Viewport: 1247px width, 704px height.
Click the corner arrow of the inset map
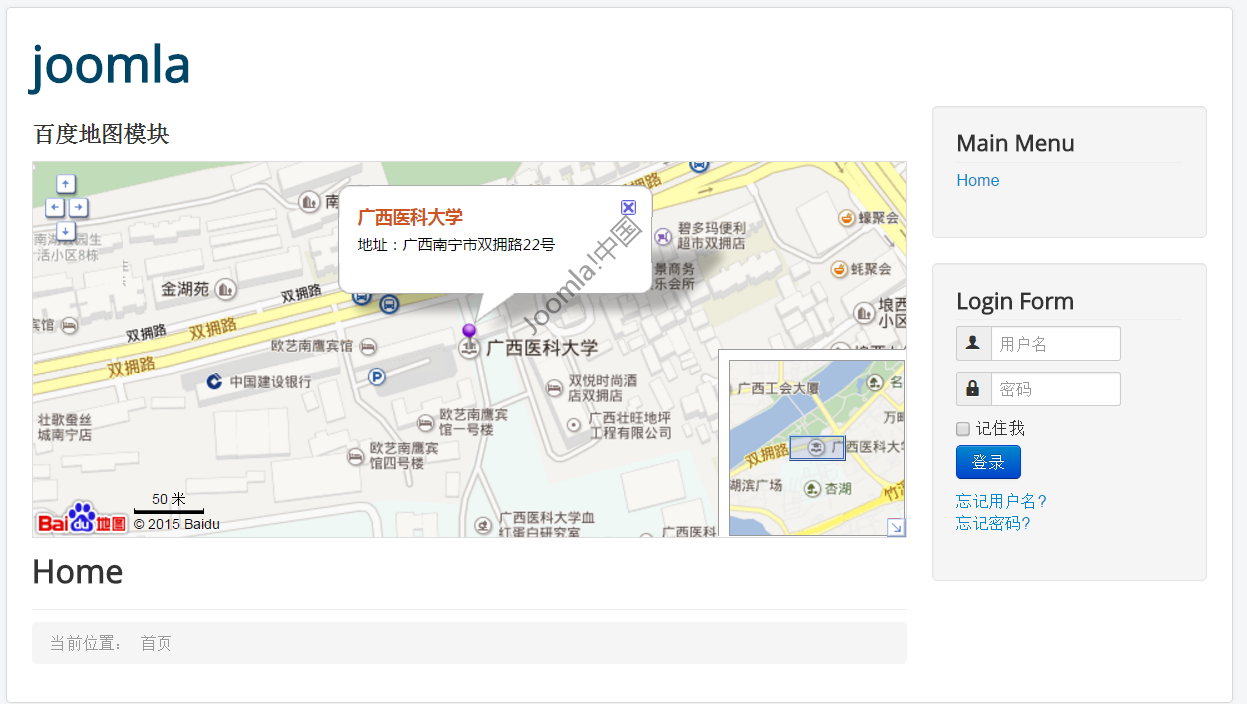point(895,528)
